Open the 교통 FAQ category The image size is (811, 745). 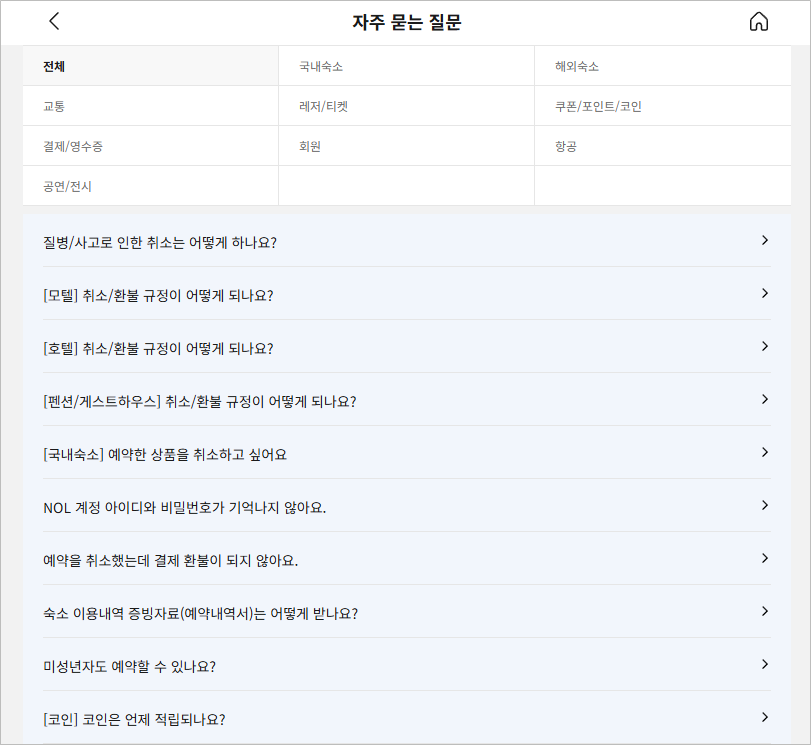pos(150,106)
